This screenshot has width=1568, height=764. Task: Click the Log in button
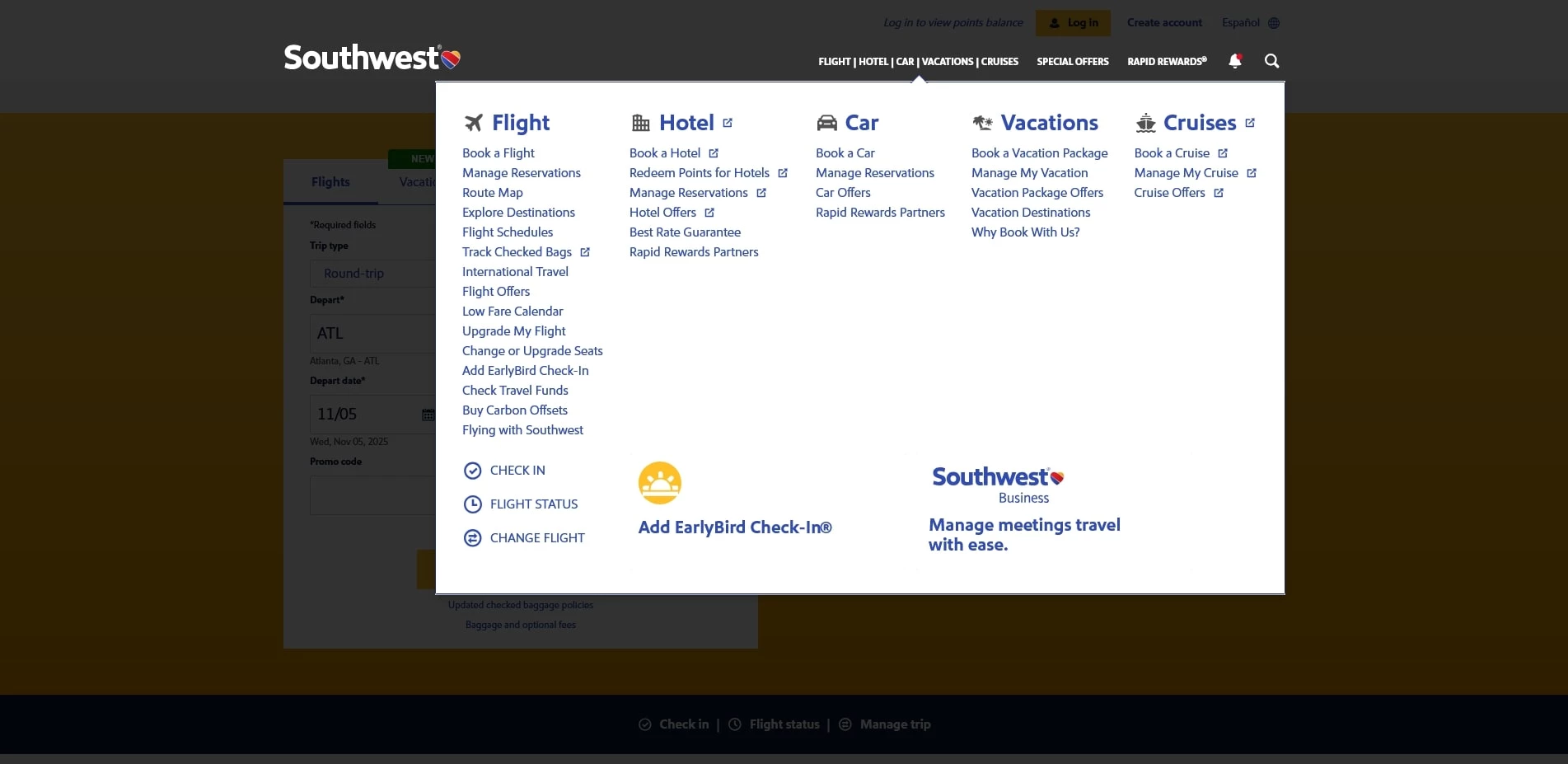click(1073, 22)
